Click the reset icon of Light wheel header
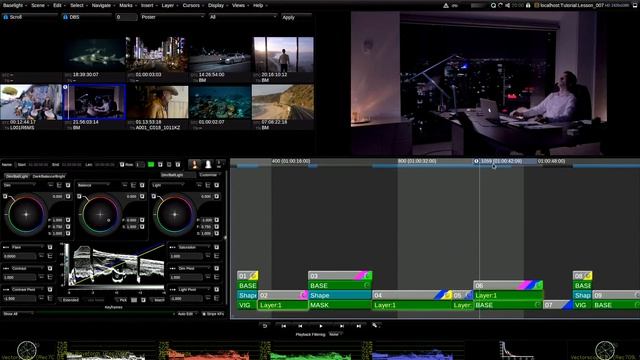This screenshot has height=360, width=640. 216,185
